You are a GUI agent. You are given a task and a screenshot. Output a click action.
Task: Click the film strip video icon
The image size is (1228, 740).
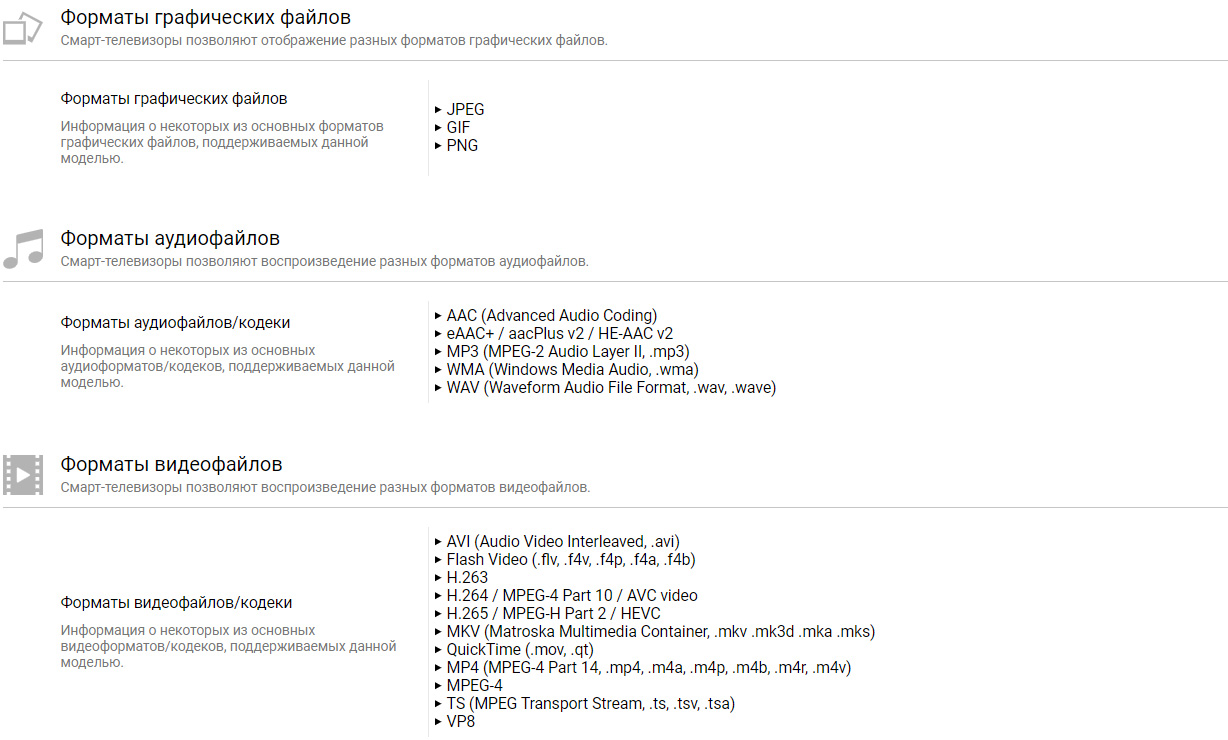[22, 475]
